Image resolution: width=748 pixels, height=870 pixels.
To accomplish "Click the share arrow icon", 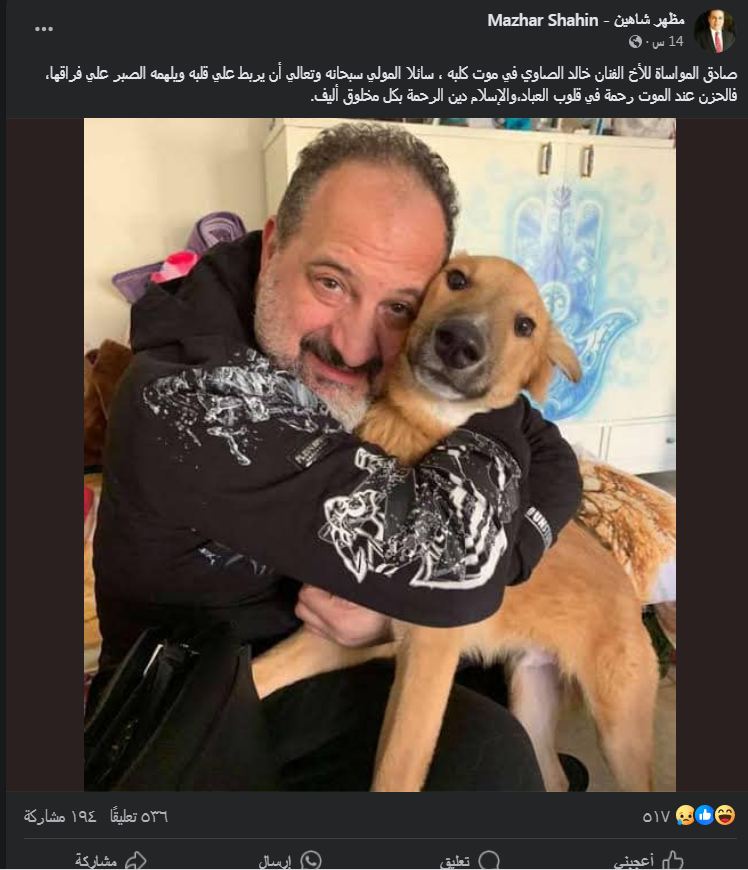I will click(x=135, y=861).
